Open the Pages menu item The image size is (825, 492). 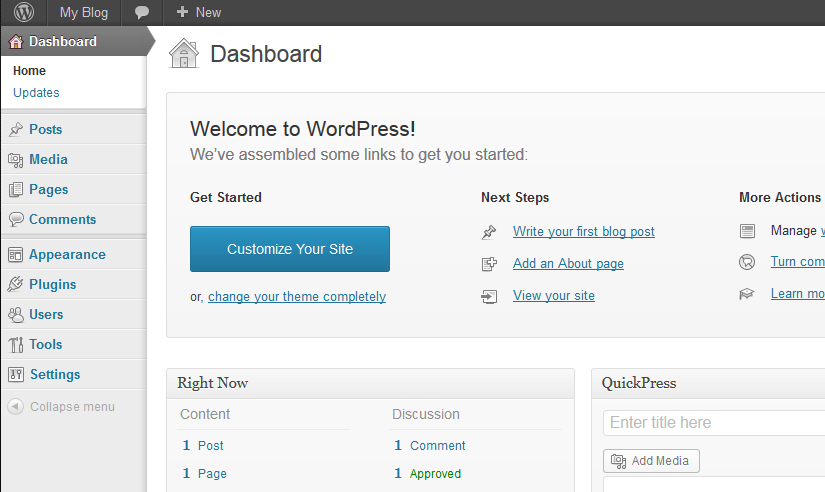click(x=49, y=189)
